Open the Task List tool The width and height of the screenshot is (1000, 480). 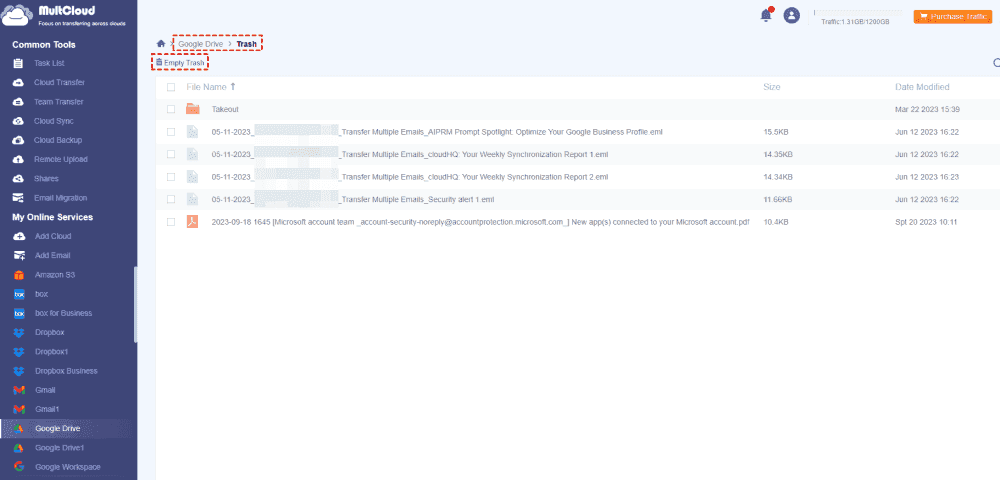(49, 64)
